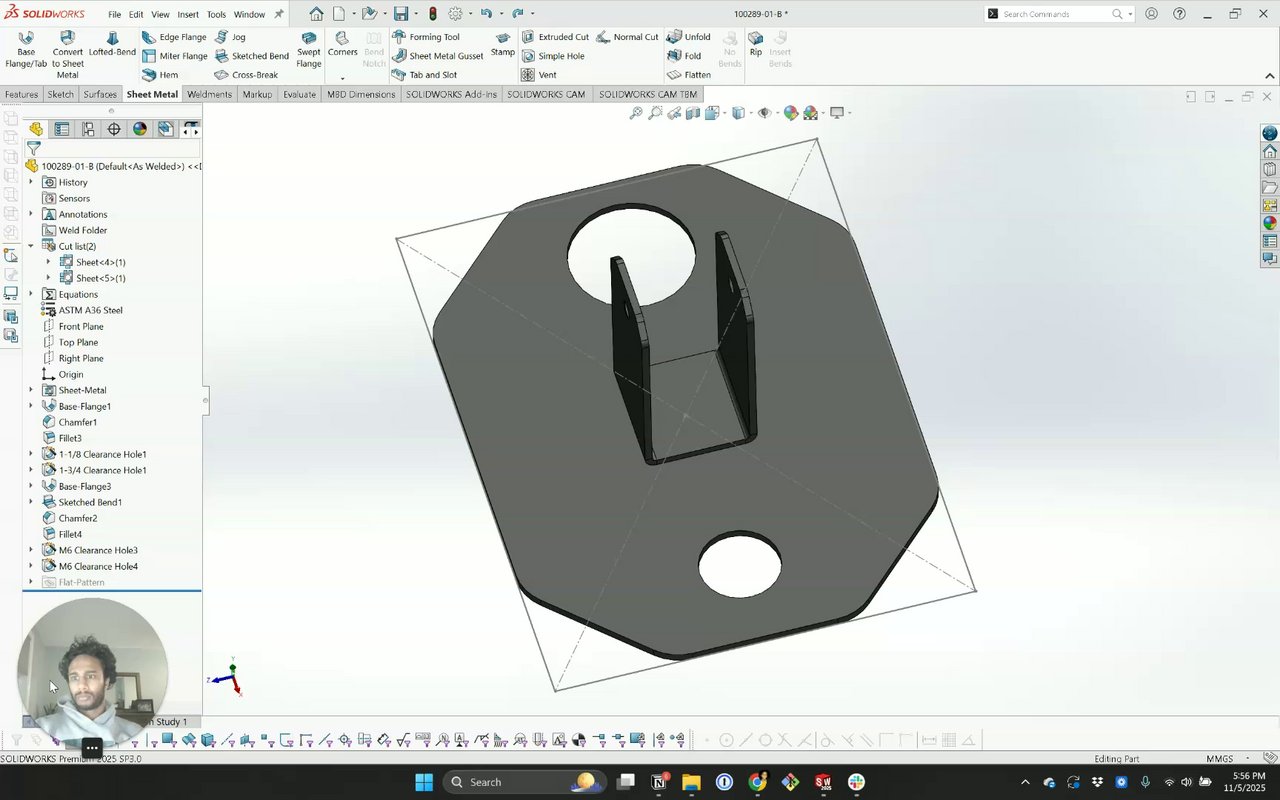The height and width of the screenshot is (800, 1280).
Task: Open the Tools menu
Action: click(216, 14)
